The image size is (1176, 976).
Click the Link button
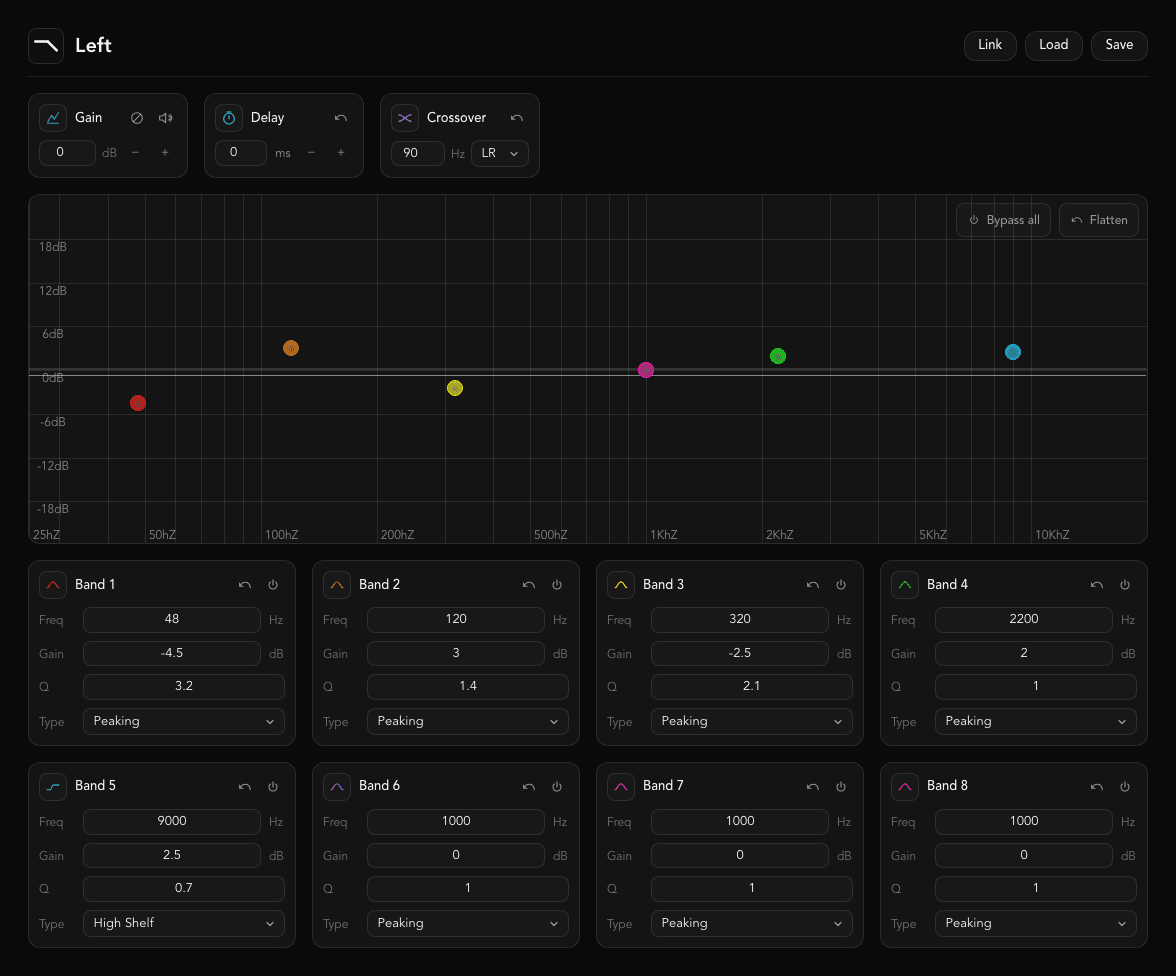[990, 45]
